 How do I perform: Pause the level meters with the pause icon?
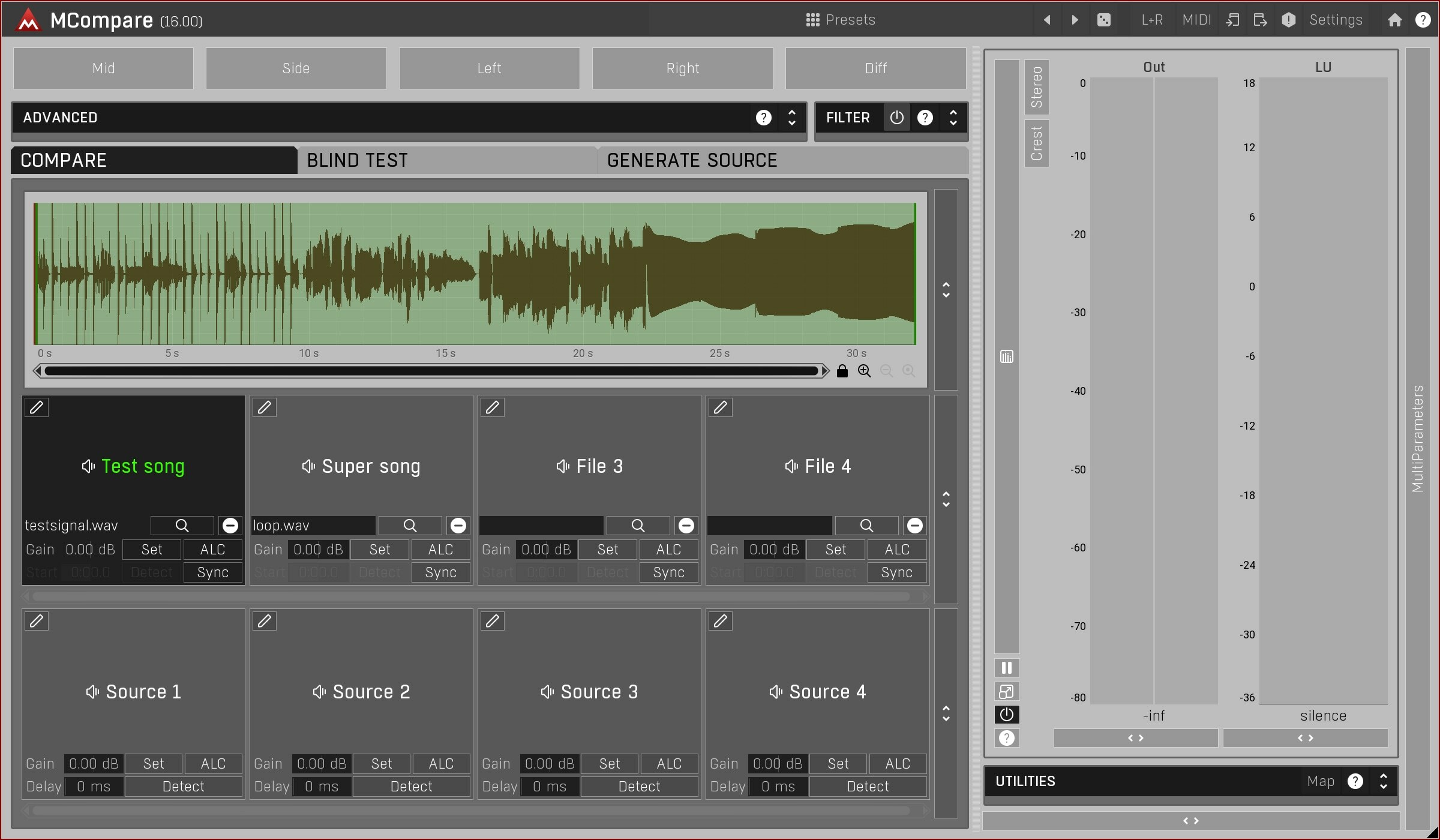[1006, 667]
